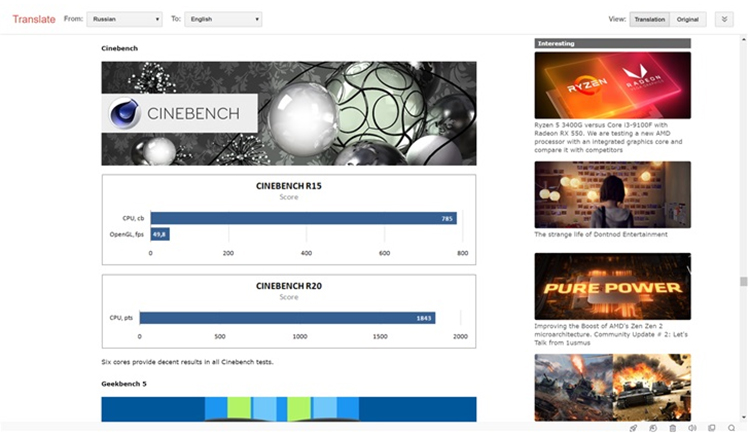Click the Cinebench section heading
Screen dimensions: 750x434
click(120, 48)
